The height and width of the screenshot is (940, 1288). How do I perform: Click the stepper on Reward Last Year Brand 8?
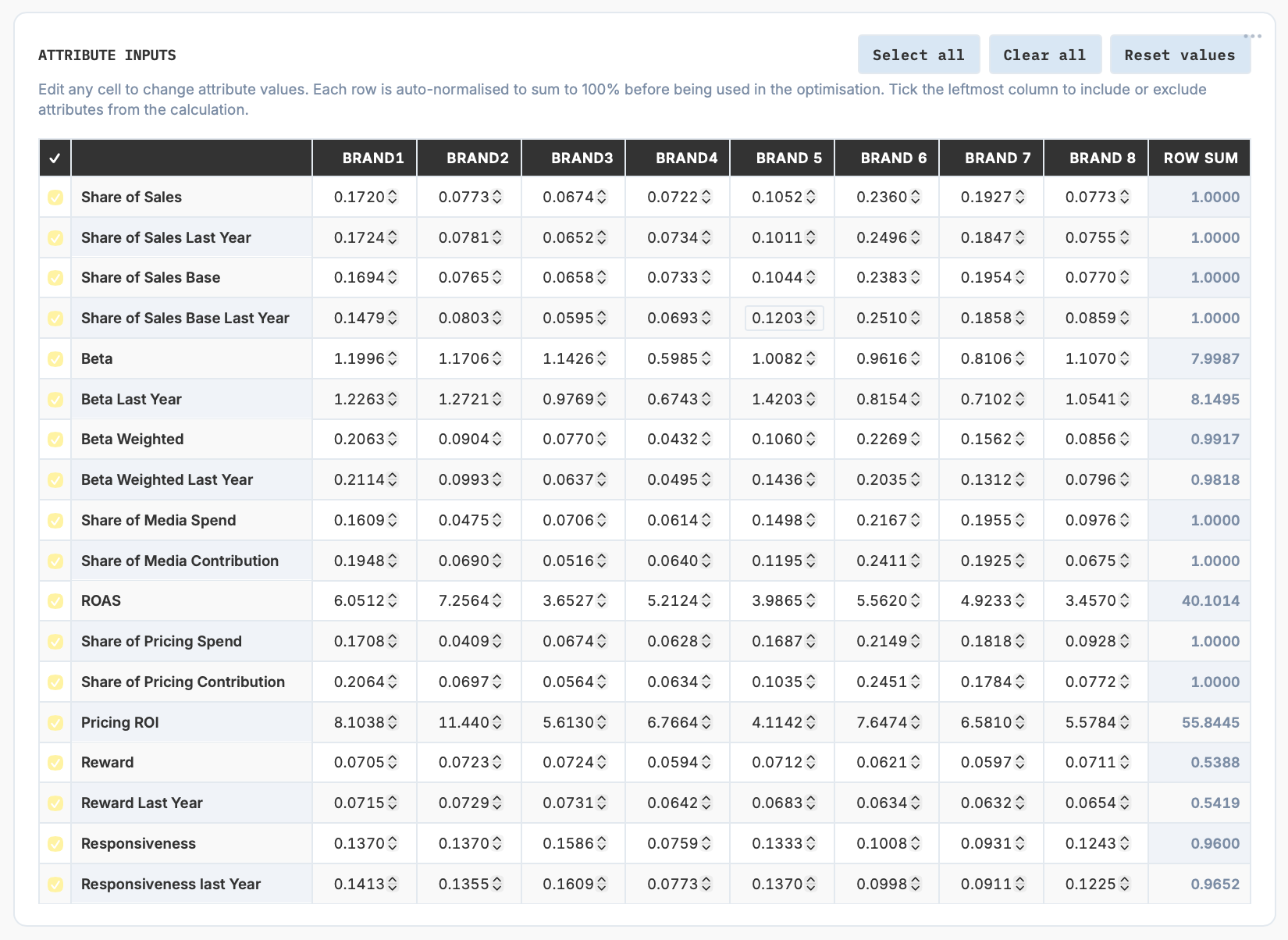click(x=1124, y=803)
